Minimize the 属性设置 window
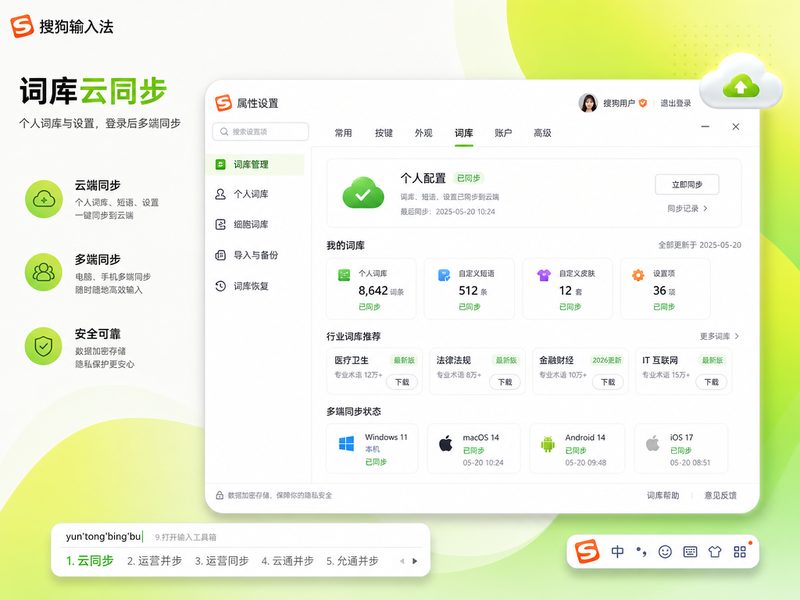800x600 pixels. (705, 127)
